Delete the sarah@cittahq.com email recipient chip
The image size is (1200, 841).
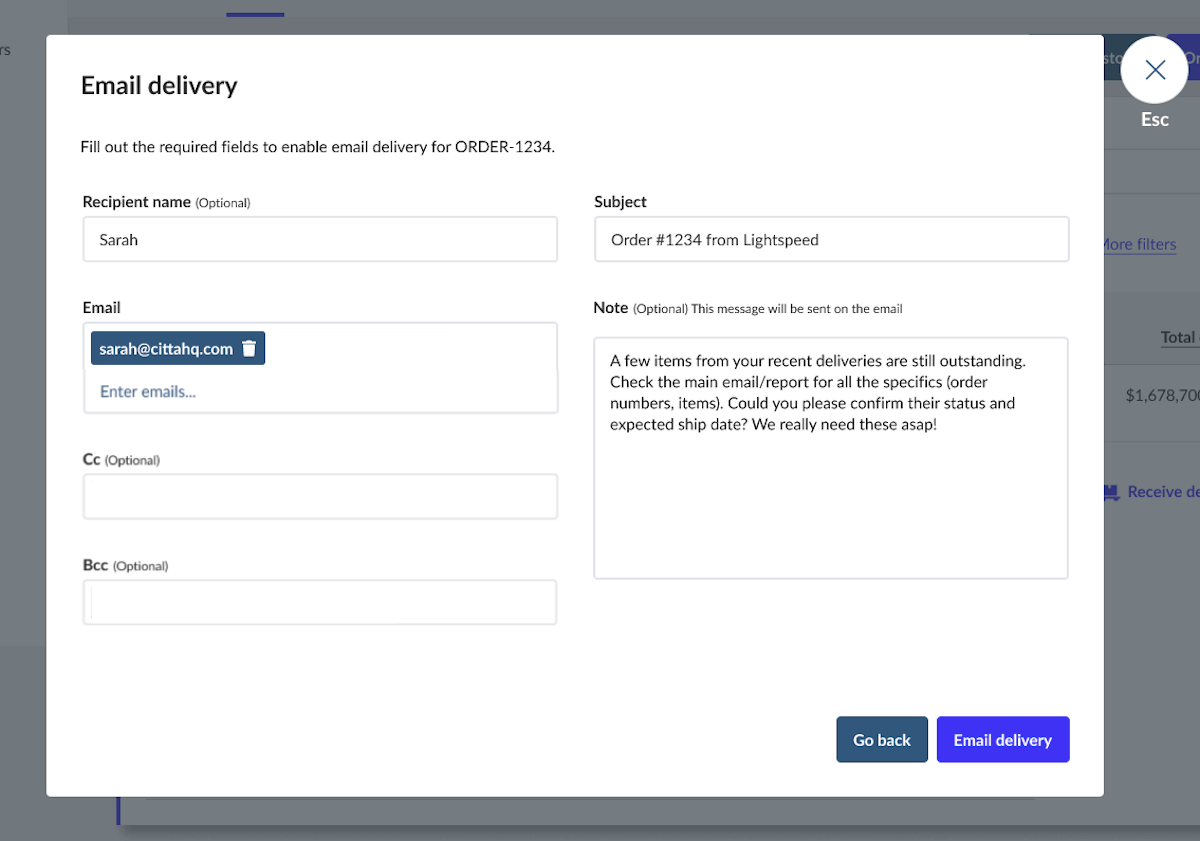pyautogui.click(x=248, y=348)
